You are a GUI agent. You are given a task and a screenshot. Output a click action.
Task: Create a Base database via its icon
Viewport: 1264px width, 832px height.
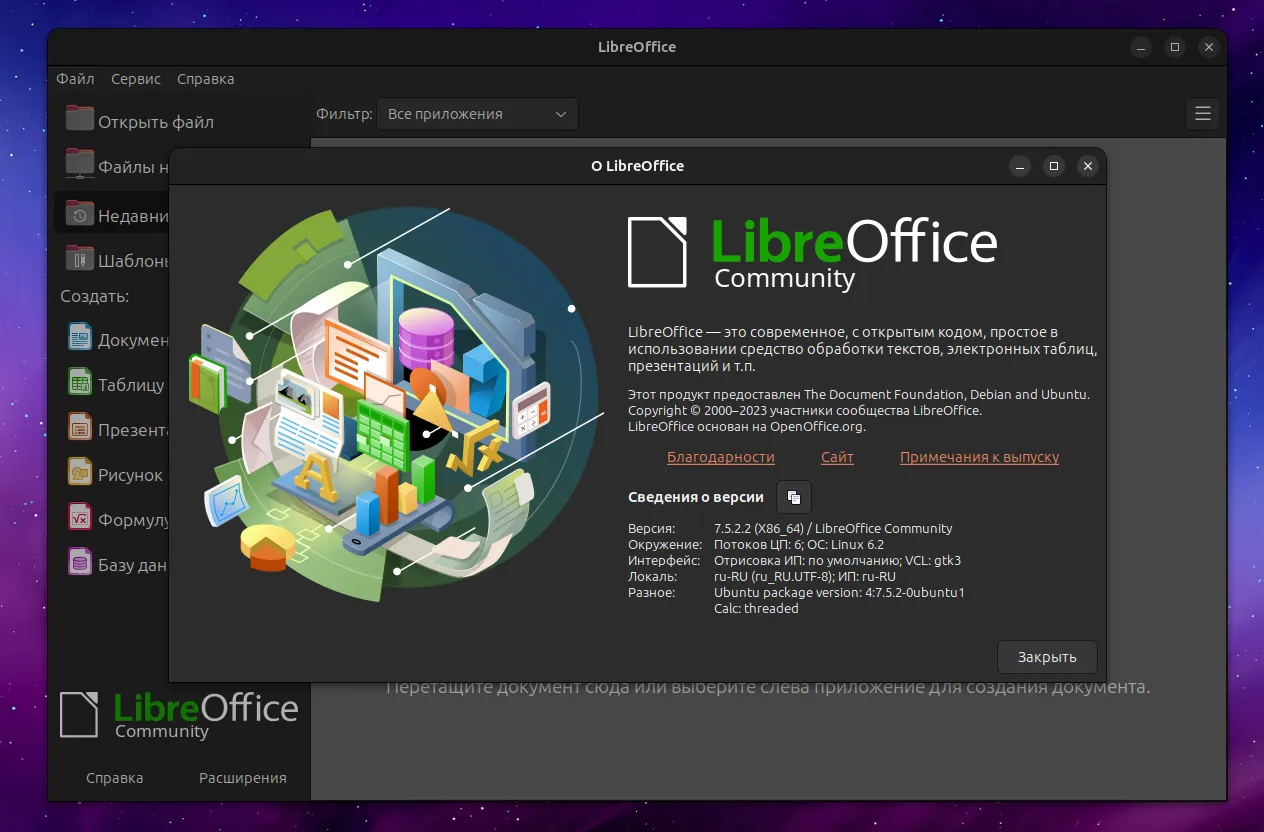tap(80, 563)
